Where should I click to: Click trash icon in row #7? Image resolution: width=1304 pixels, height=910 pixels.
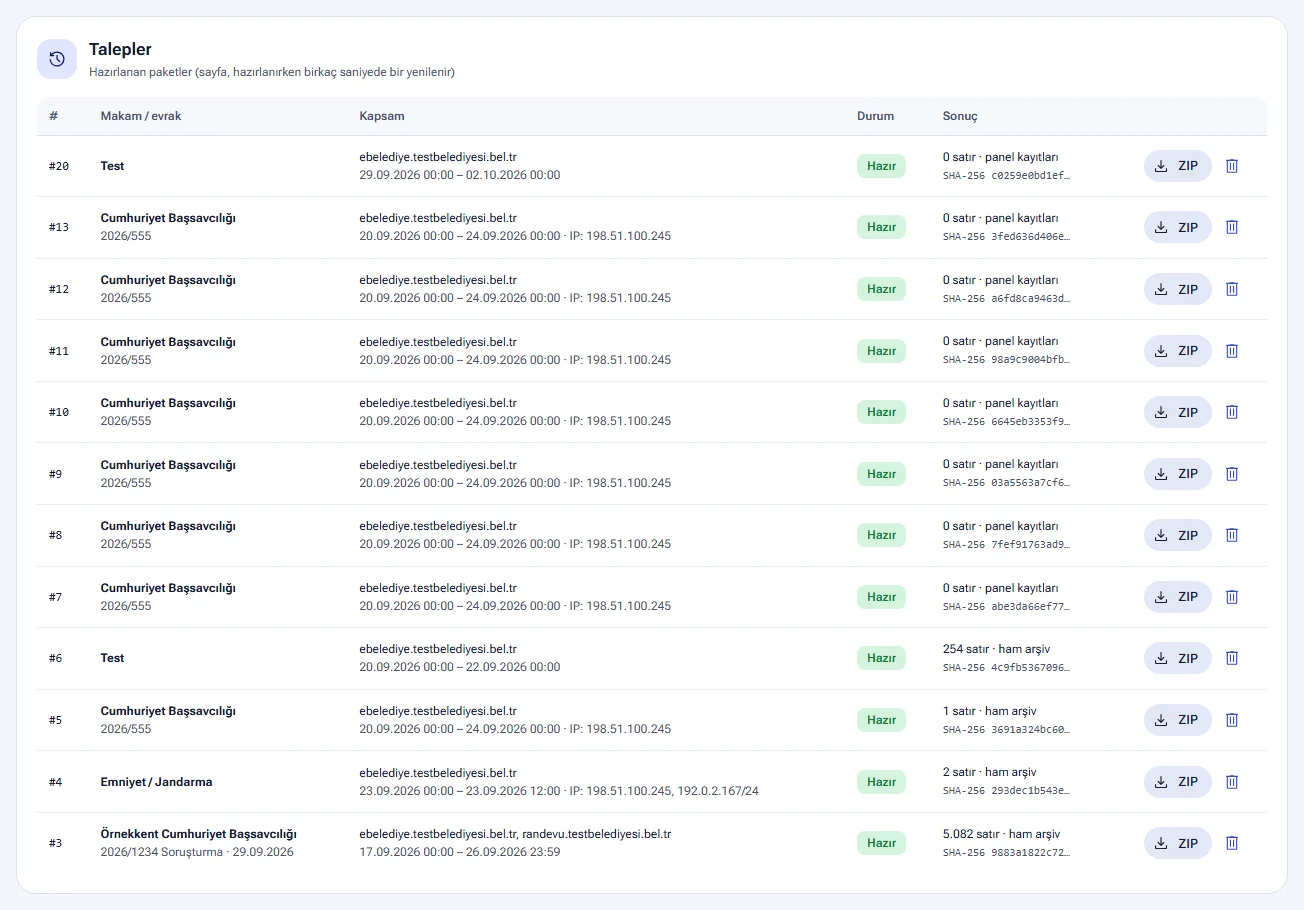pyautogui.click(x=1232, y=597)
